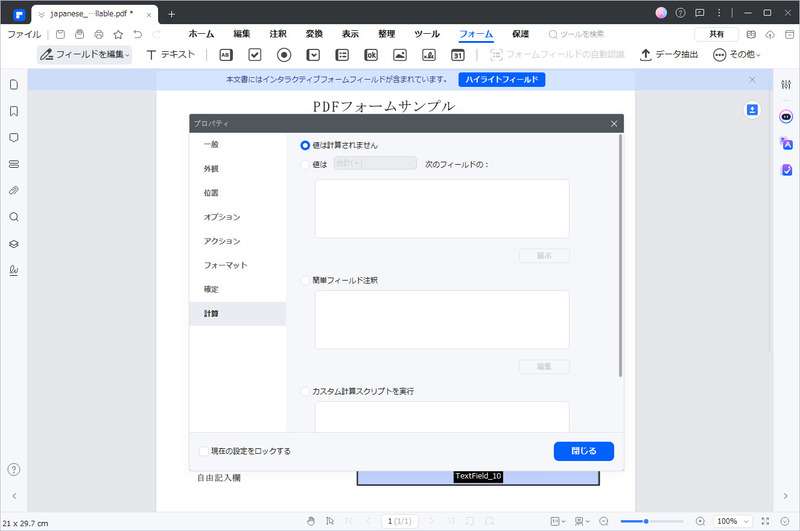800x531 pixels.
Task: Click the properties dialog vertical scrollbar
Action: (x=620, y=255)
